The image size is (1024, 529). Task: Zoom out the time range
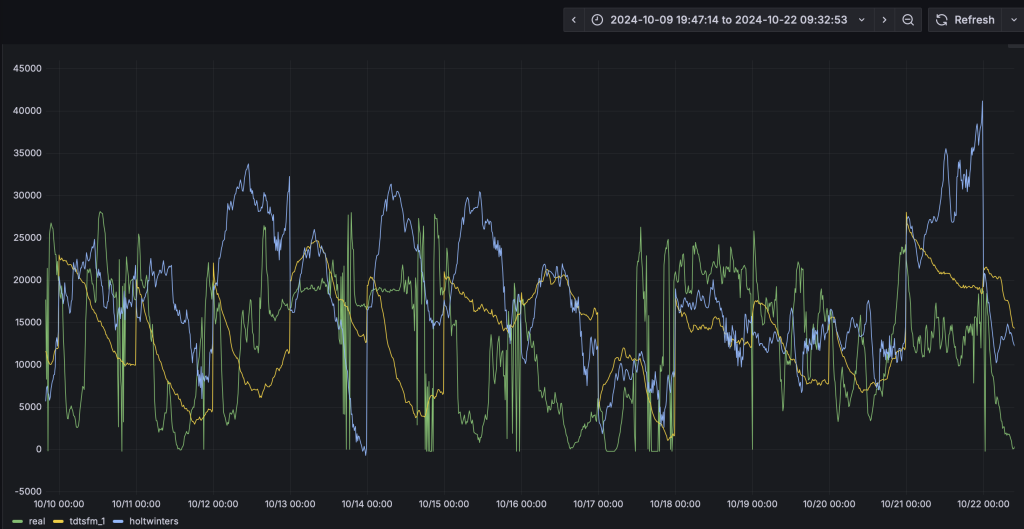click(908, 20)
